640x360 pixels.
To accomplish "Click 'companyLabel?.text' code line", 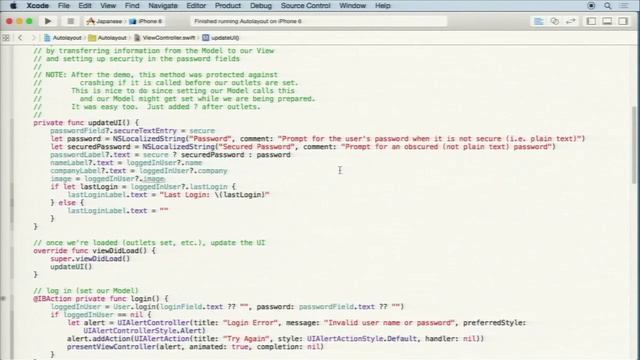I will point(139,171).
